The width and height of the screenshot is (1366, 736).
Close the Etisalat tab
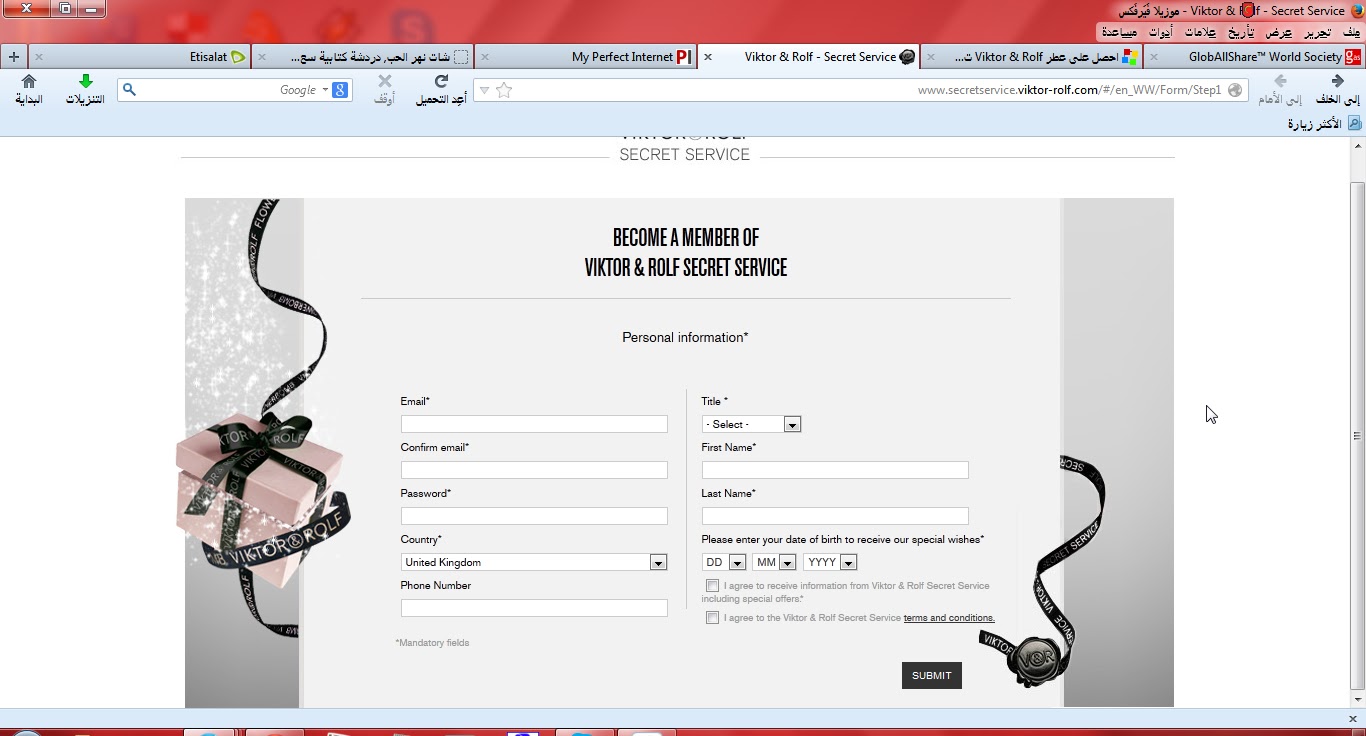pos(38,57)
